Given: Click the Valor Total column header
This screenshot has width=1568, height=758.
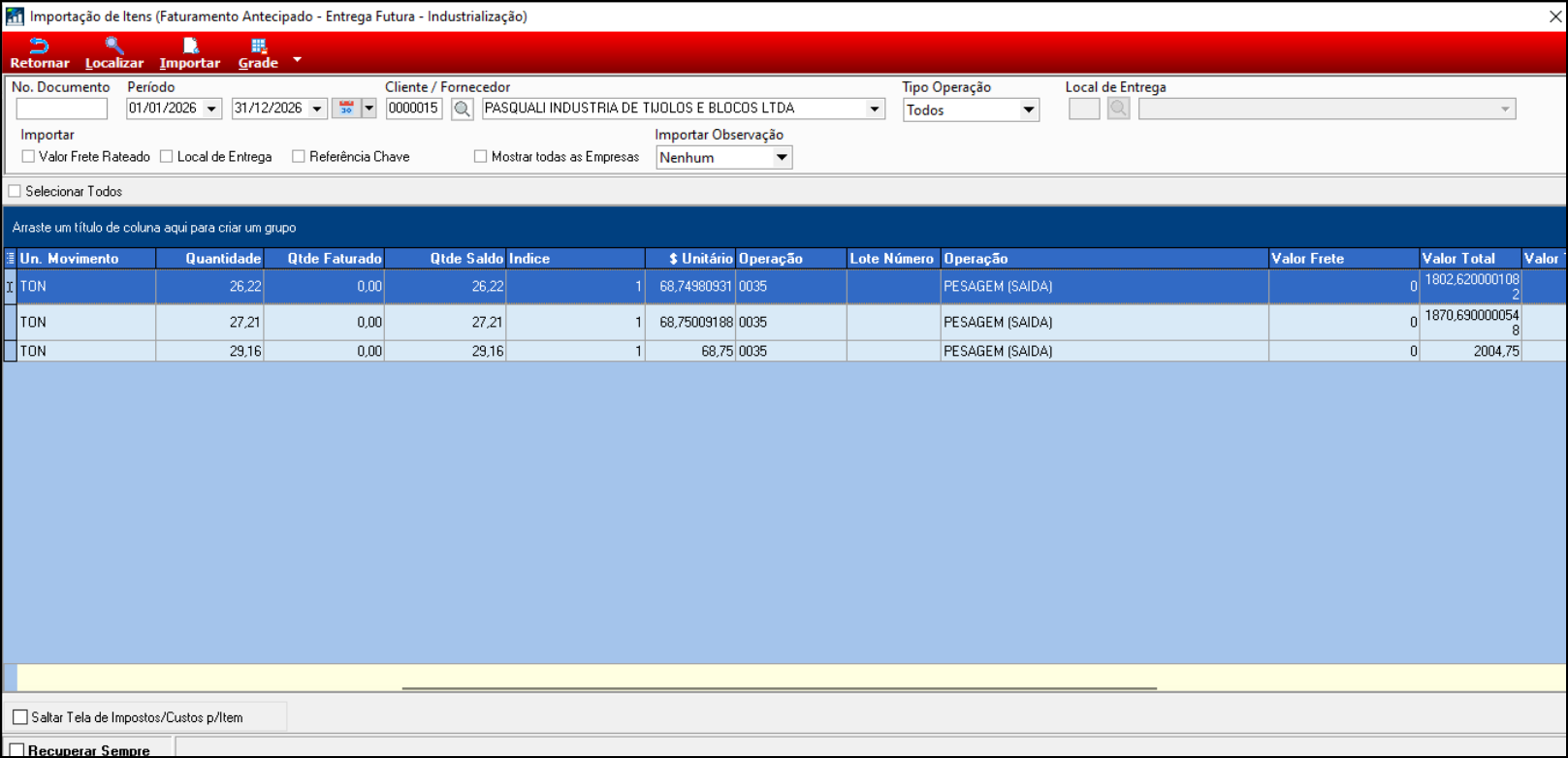Looking at the screenshot, I should tap(1470, 258).
